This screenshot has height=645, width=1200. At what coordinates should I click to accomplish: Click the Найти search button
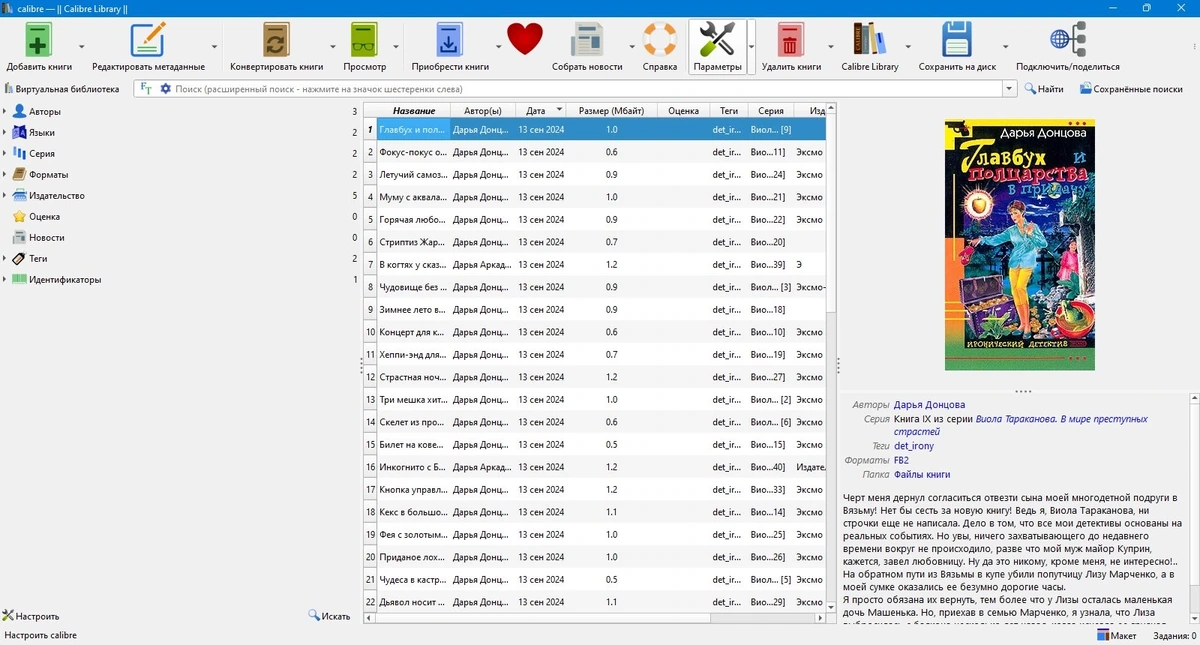coord(1044,89)
